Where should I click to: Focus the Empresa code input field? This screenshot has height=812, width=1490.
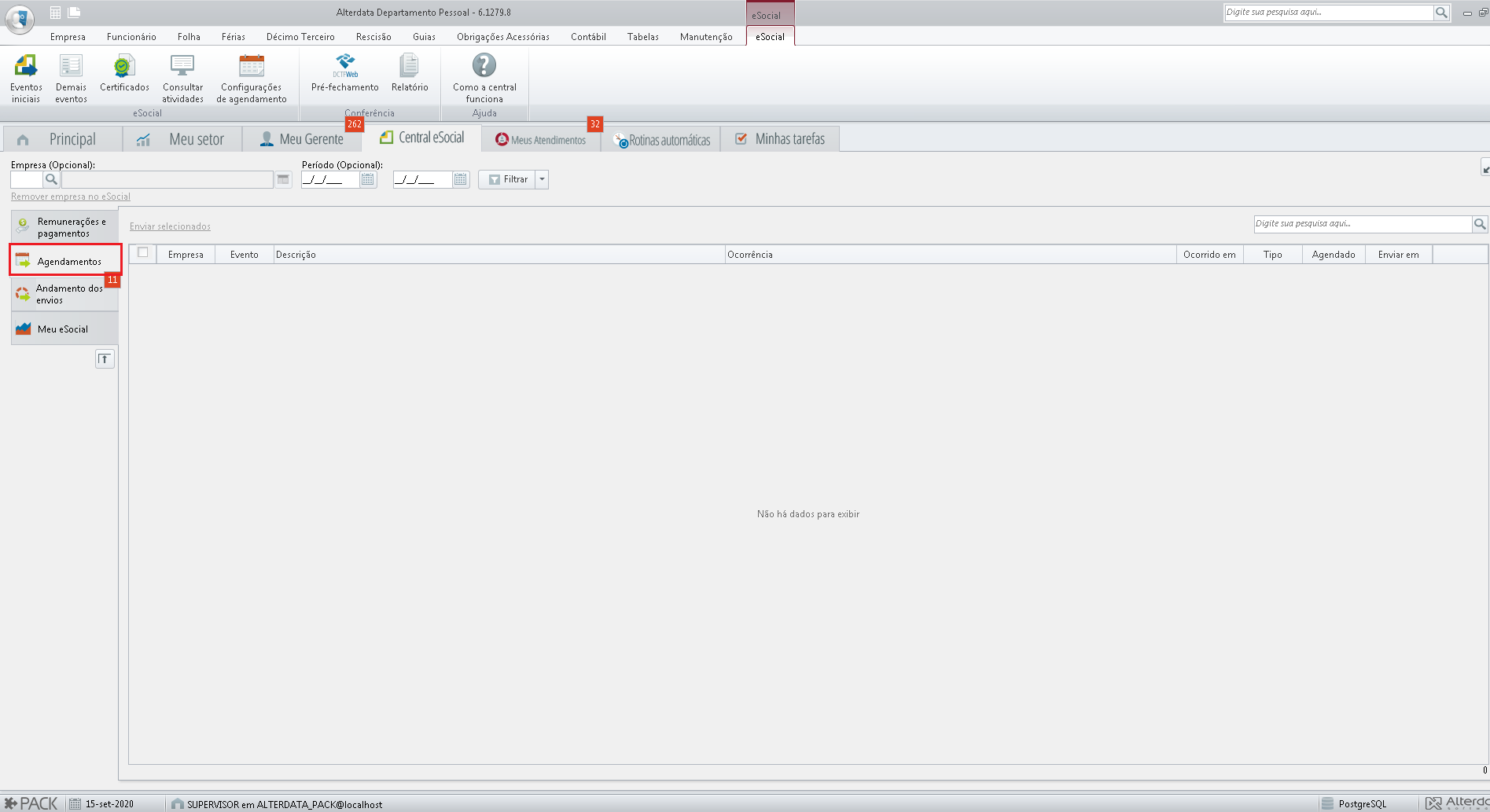tap(27, 179)
